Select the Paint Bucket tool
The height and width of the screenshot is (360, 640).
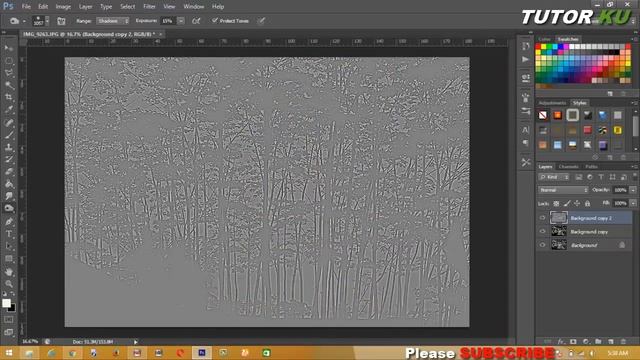point(9,184)
